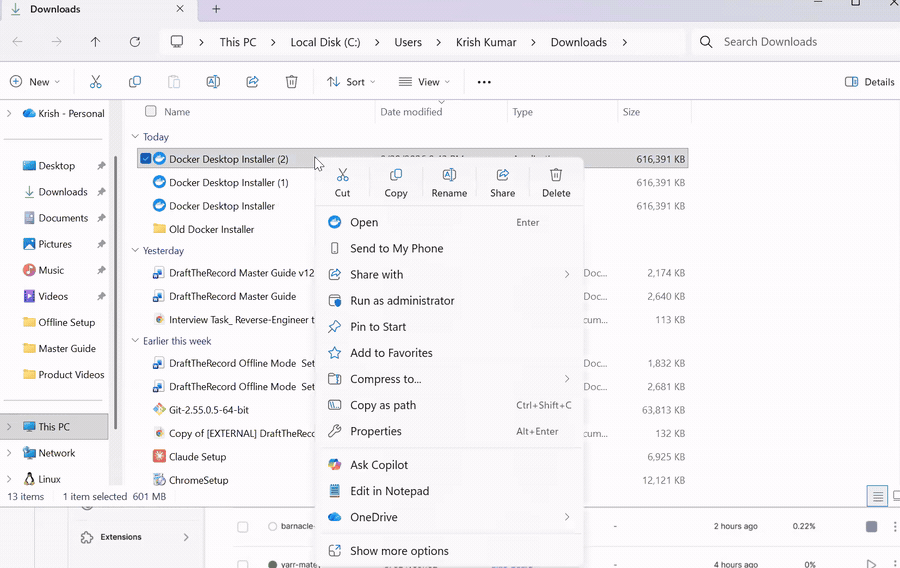
Task: Open the View dropdown
Action: point(424,82)
